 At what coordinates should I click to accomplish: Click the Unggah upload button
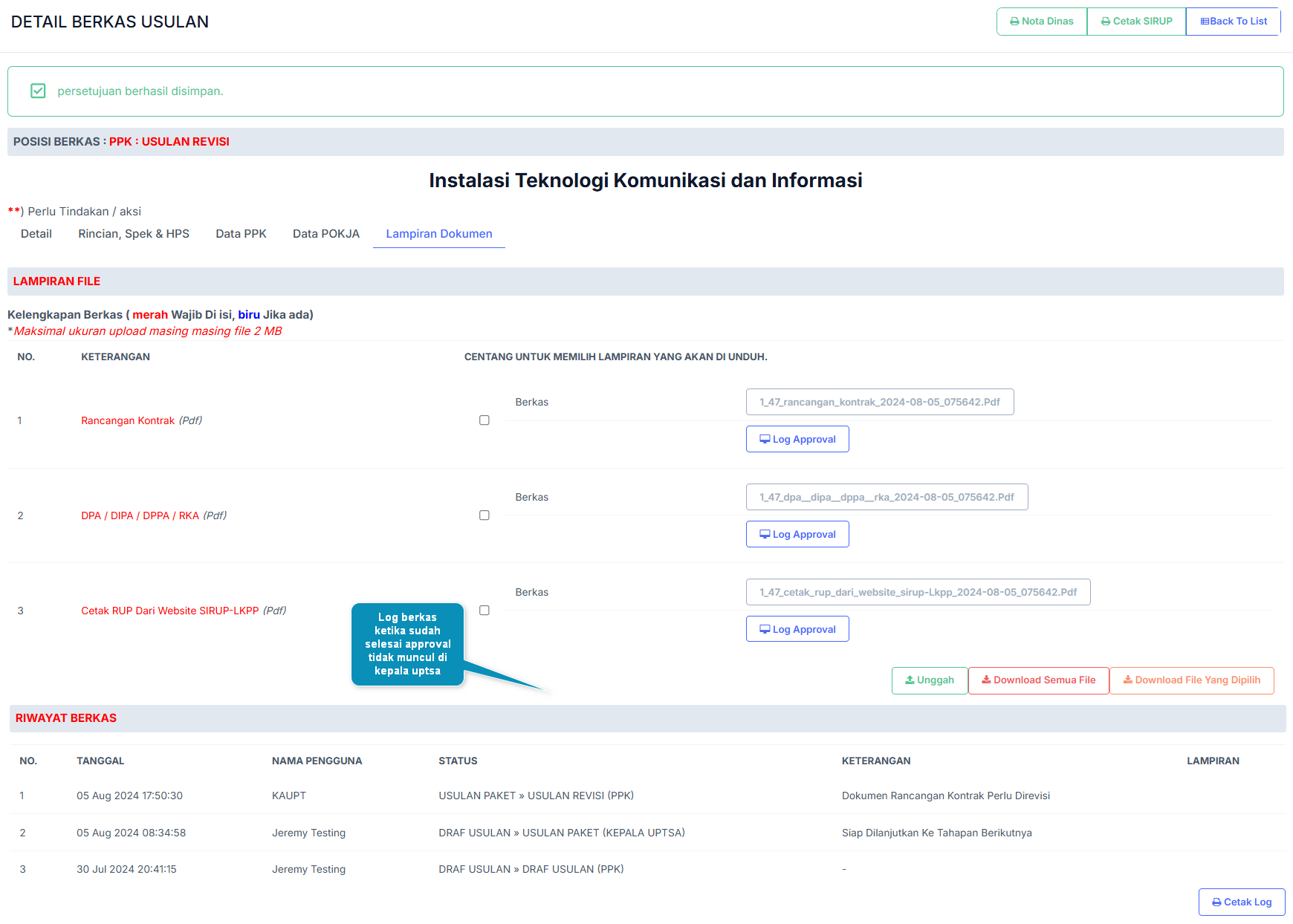point(929,680)
